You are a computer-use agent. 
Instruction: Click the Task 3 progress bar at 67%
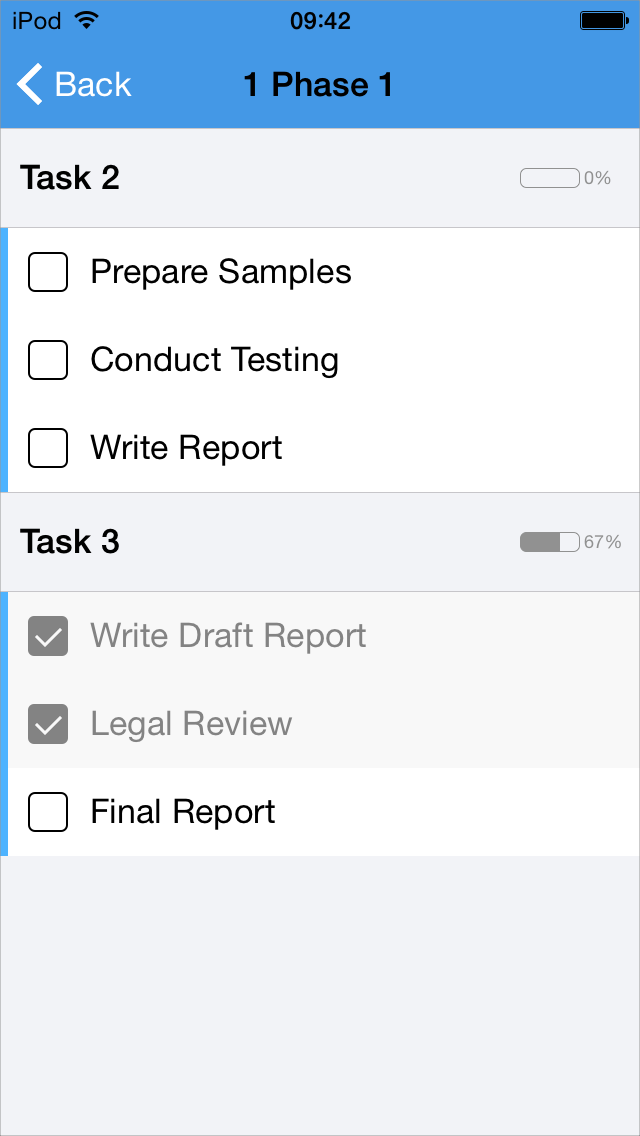tap(550, 542)
